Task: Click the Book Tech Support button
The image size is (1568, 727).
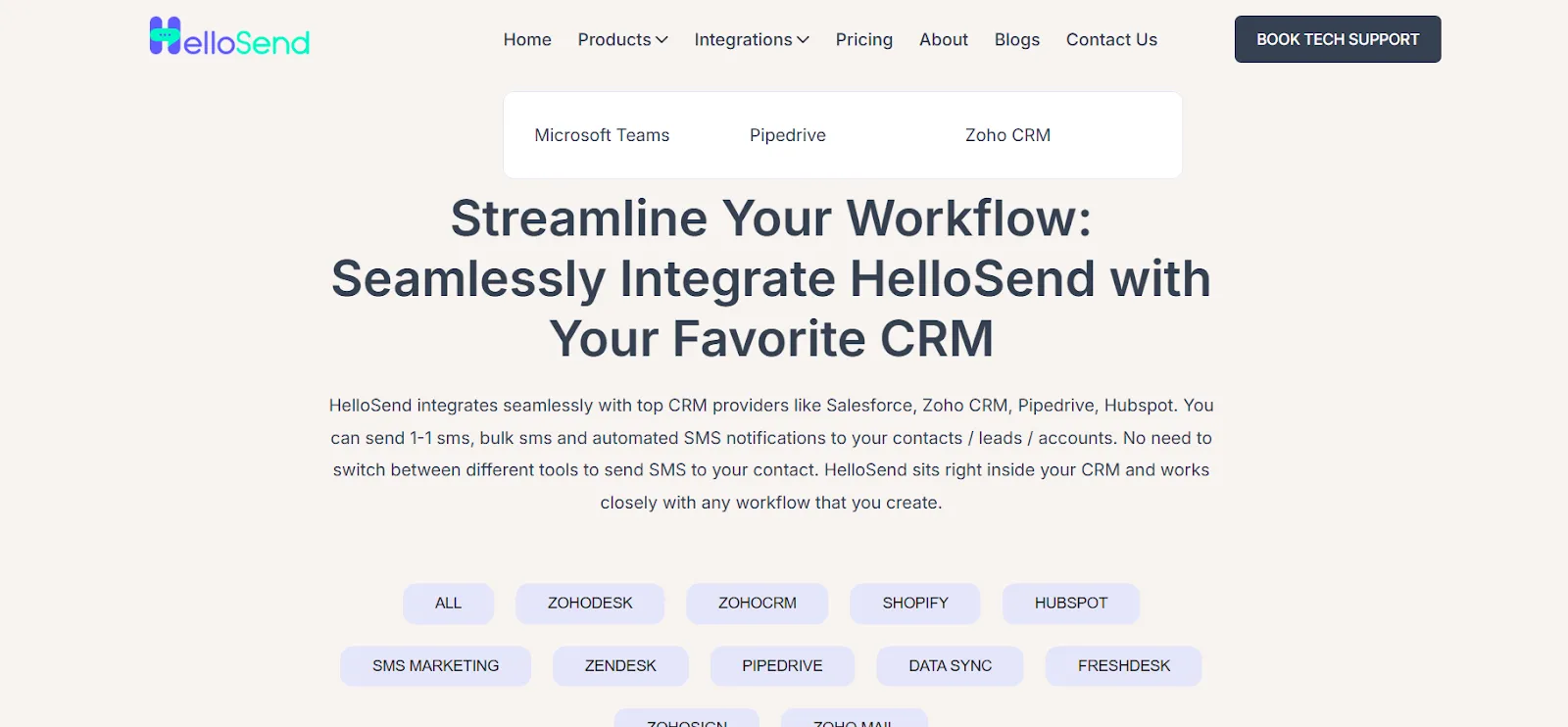Action: [x=1338, y=39]
